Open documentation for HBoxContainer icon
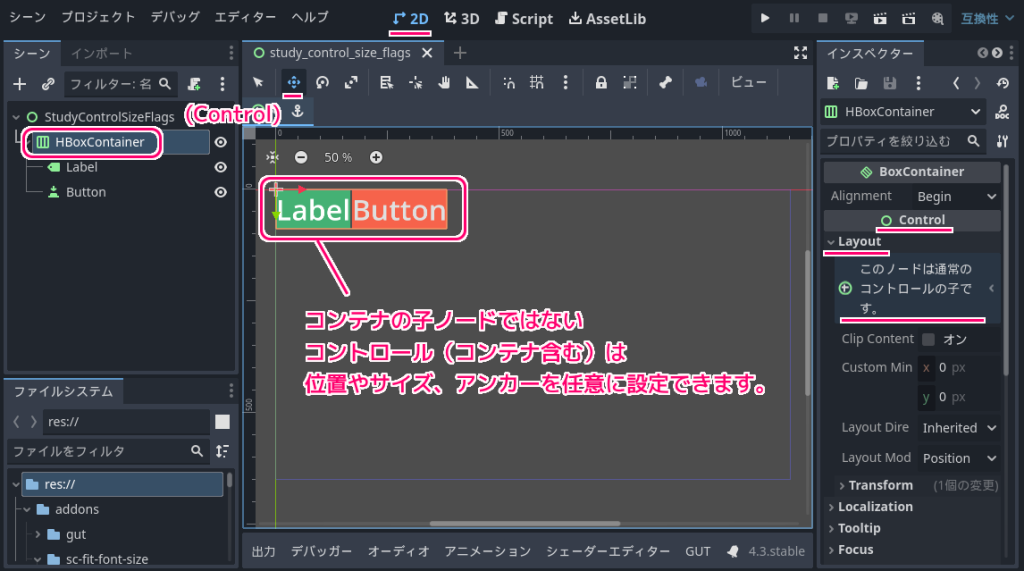 1002,112
